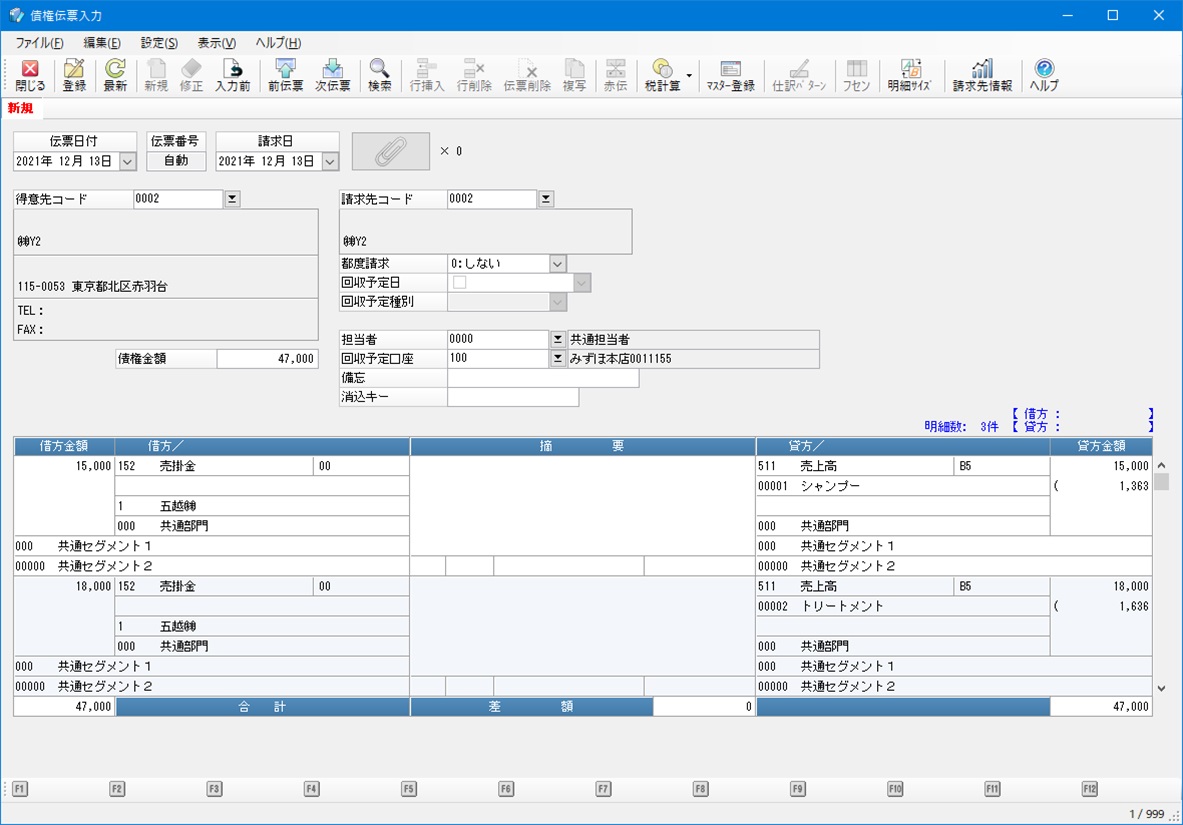Open the 請求日 date dropdown
Image resolution: width=1183 pixels, height=825 pixels.
[x=330, y=161]
